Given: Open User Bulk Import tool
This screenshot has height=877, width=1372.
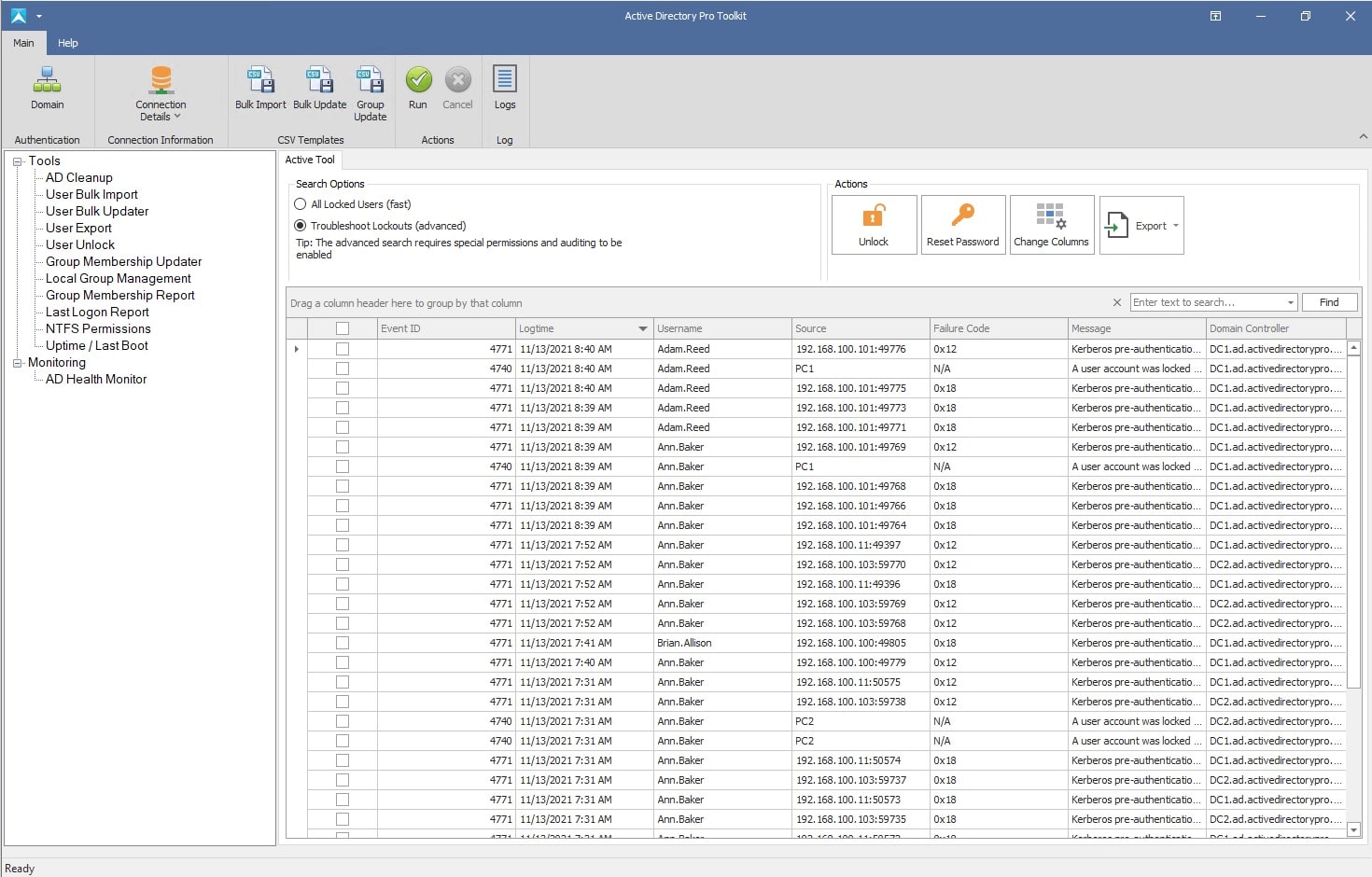Looking at the screenshot, I should click(x=91, y=194).
